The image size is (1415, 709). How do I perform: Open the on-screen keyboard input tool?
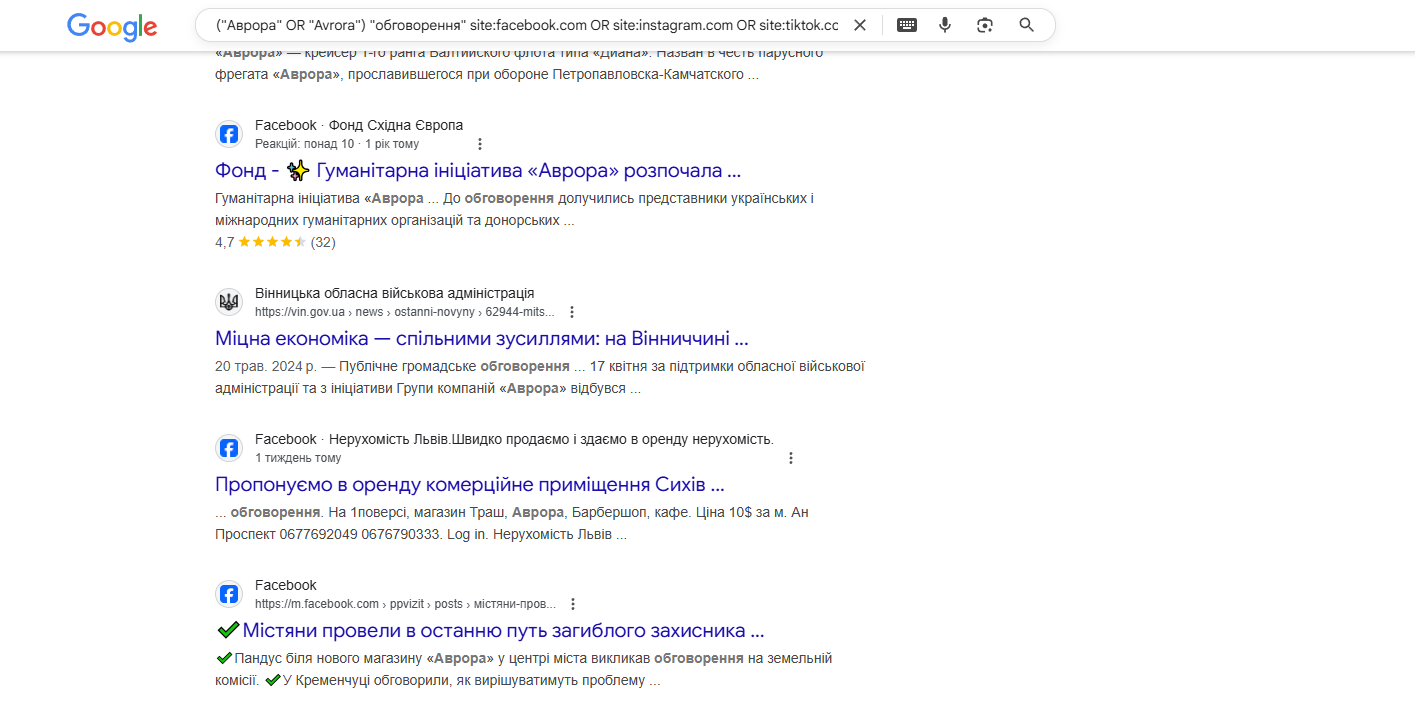907,25
